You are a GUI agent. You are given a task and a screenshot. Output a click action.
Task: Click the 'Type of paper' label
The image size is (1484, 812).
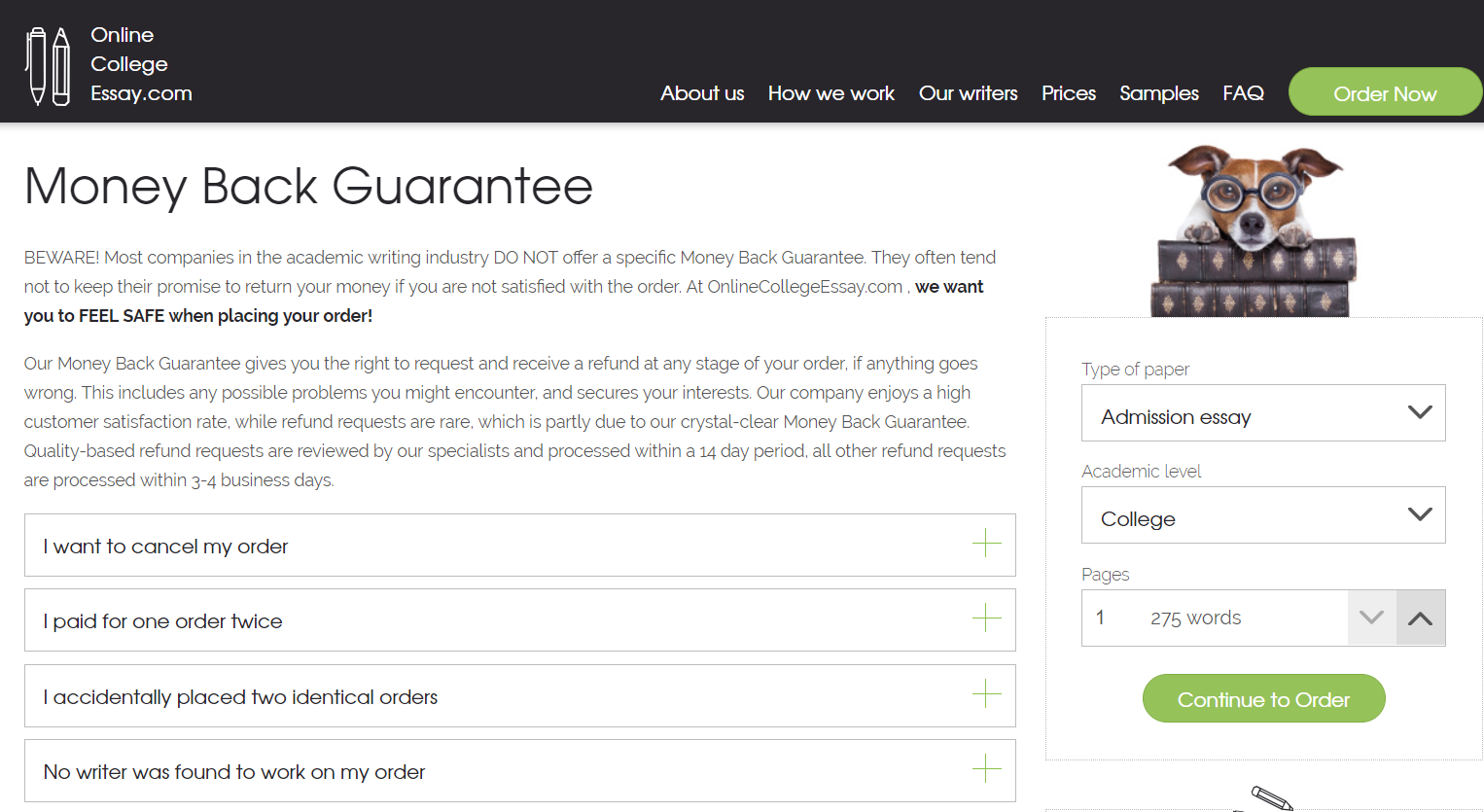click(x=1135, y=370)
